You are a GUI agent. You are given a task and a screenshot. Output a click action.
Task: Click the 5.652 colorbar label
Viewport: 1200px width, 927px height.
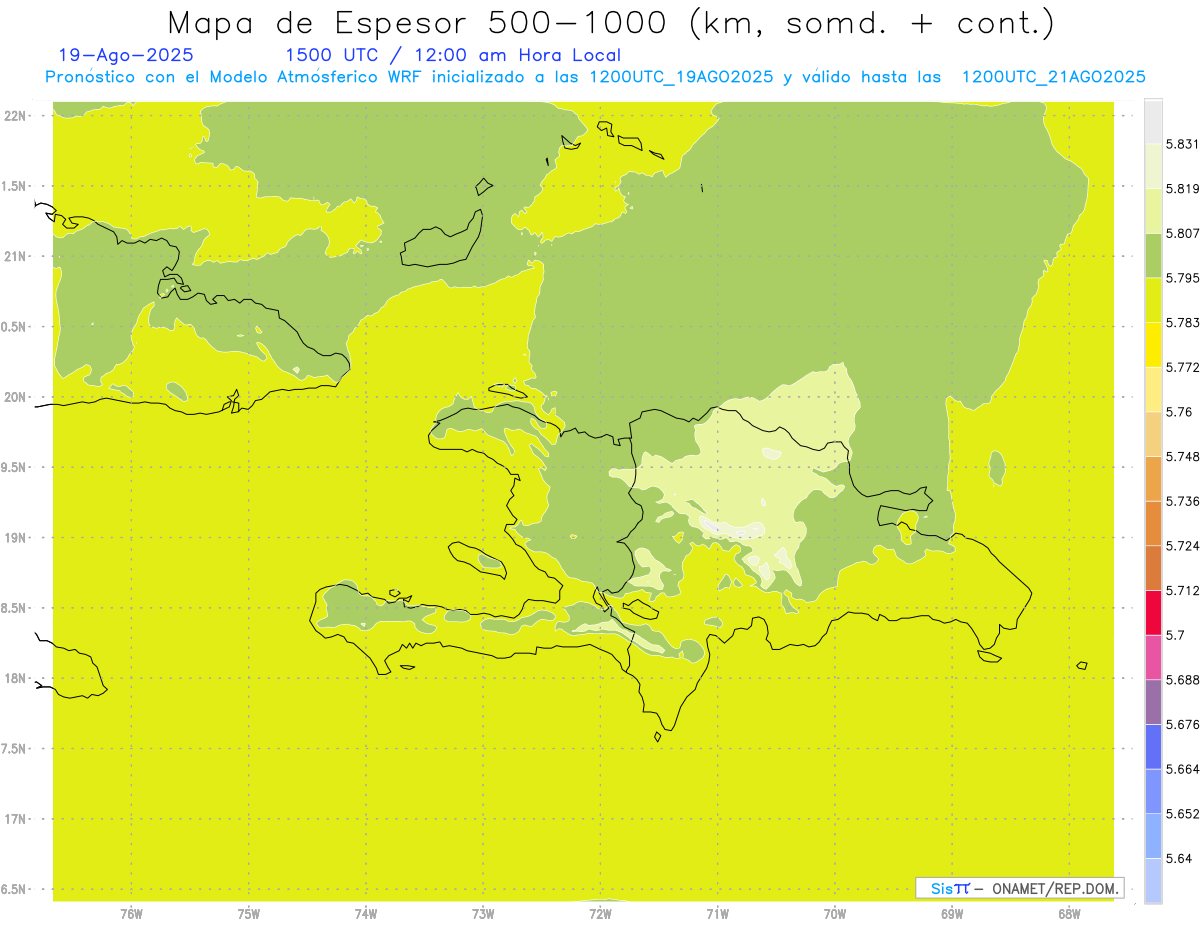point(1182,814)
